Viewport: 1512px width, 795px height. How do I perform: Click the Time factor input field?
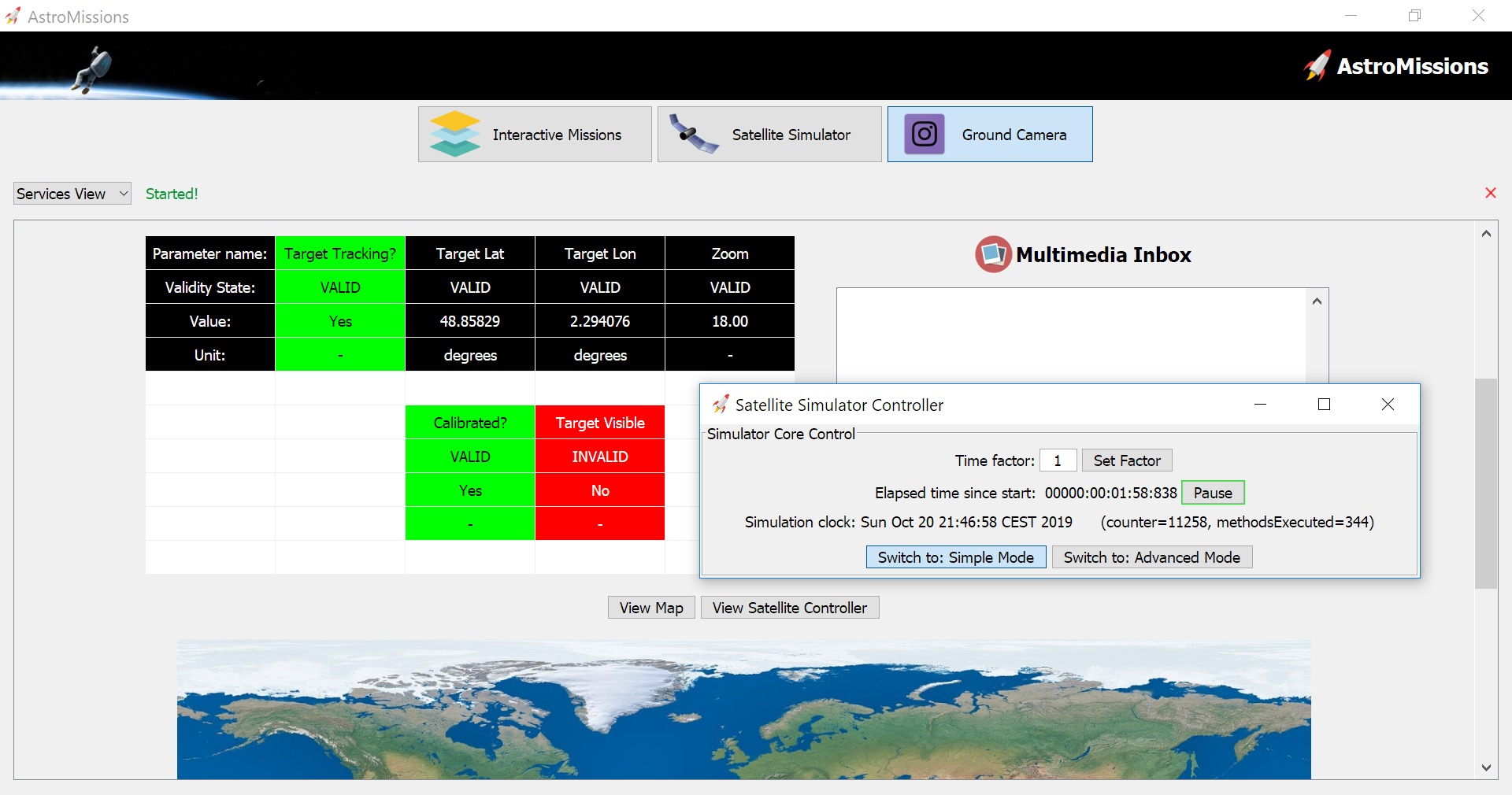1058,460
